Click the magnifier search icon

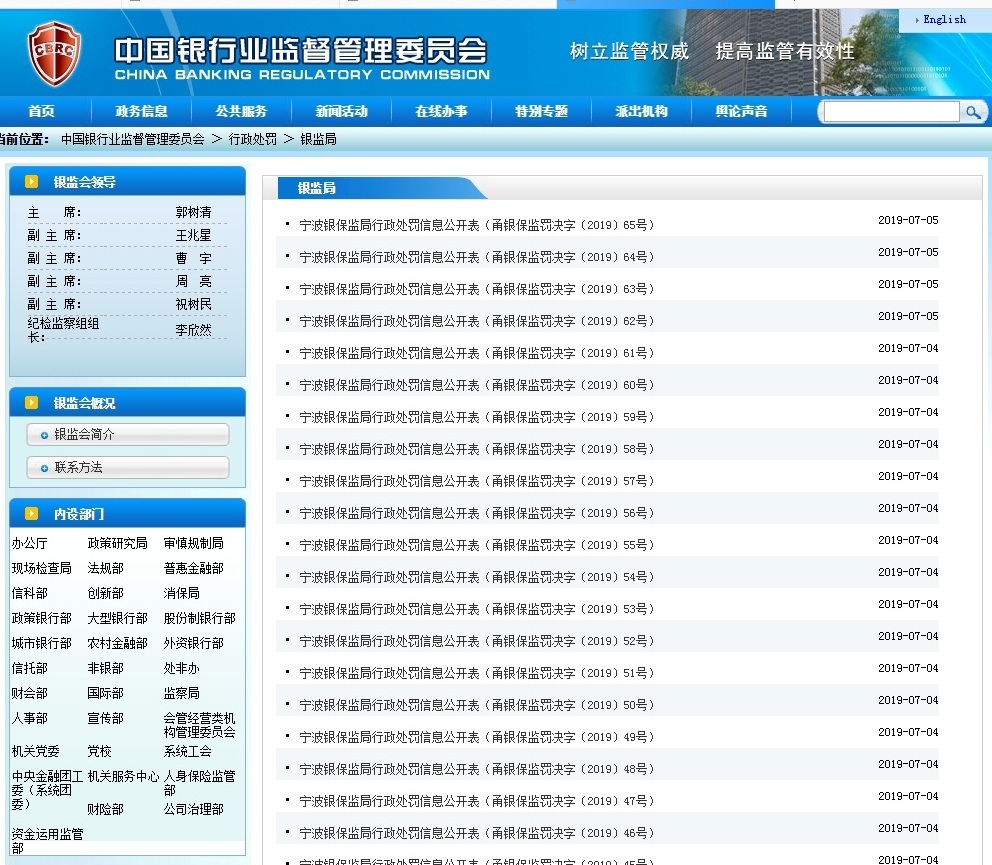click(x=972, y=112)
